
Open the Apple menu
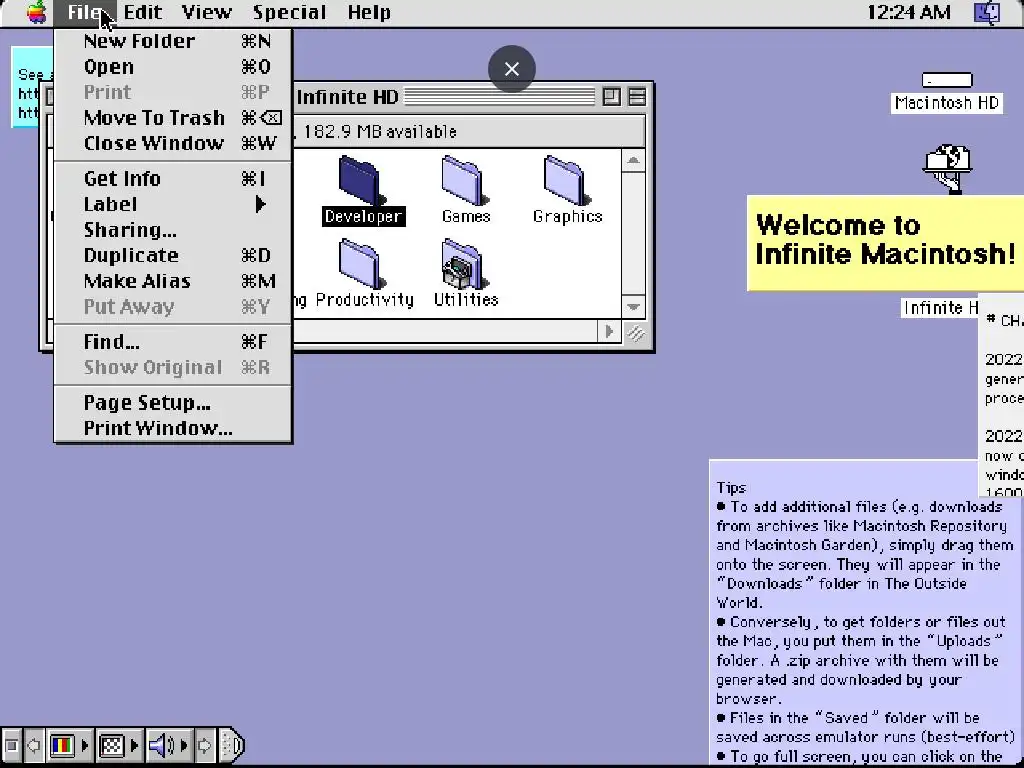tap(37, 12)
